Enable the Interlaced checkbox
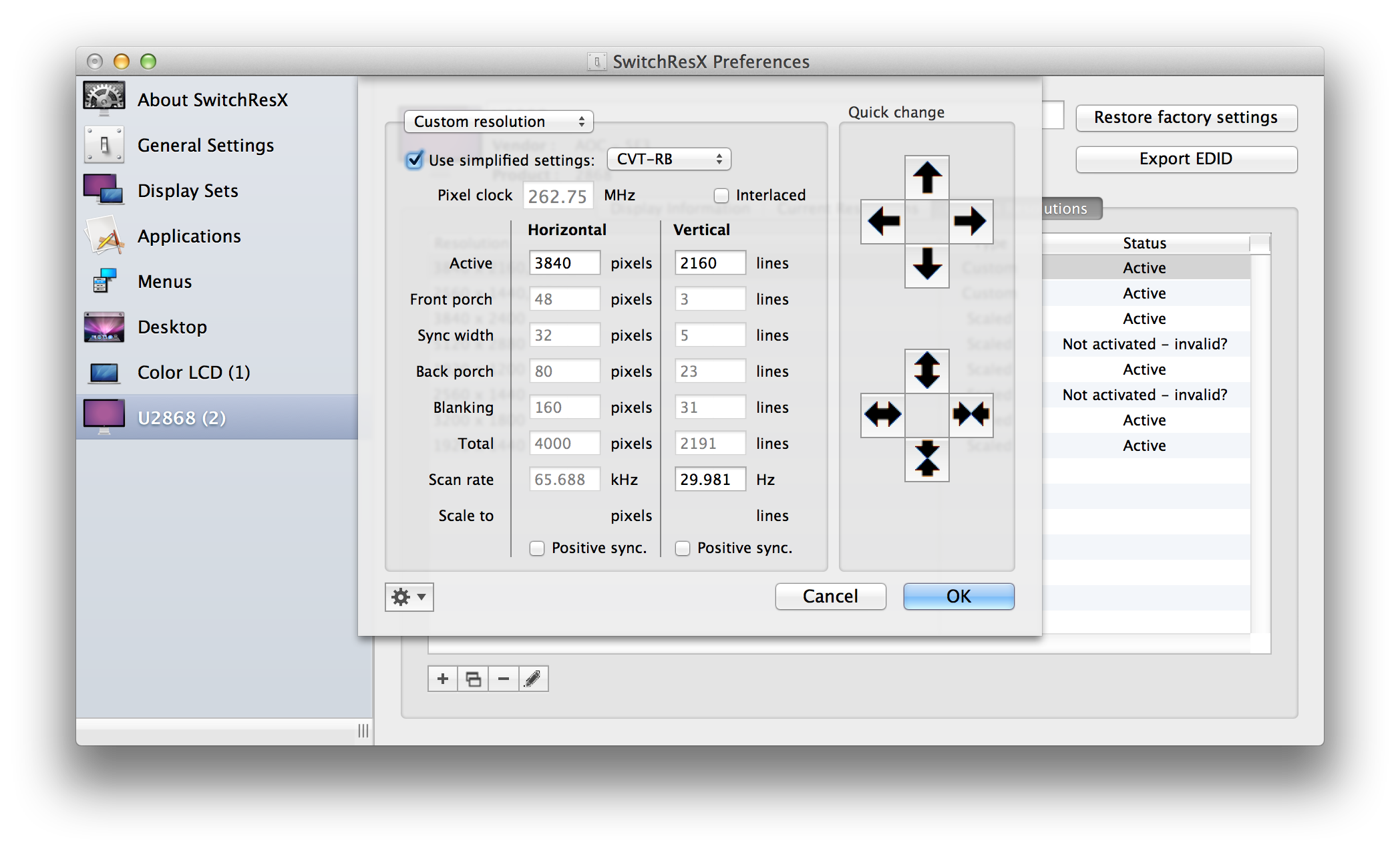The image size is (1400, 851). (721, 195)
